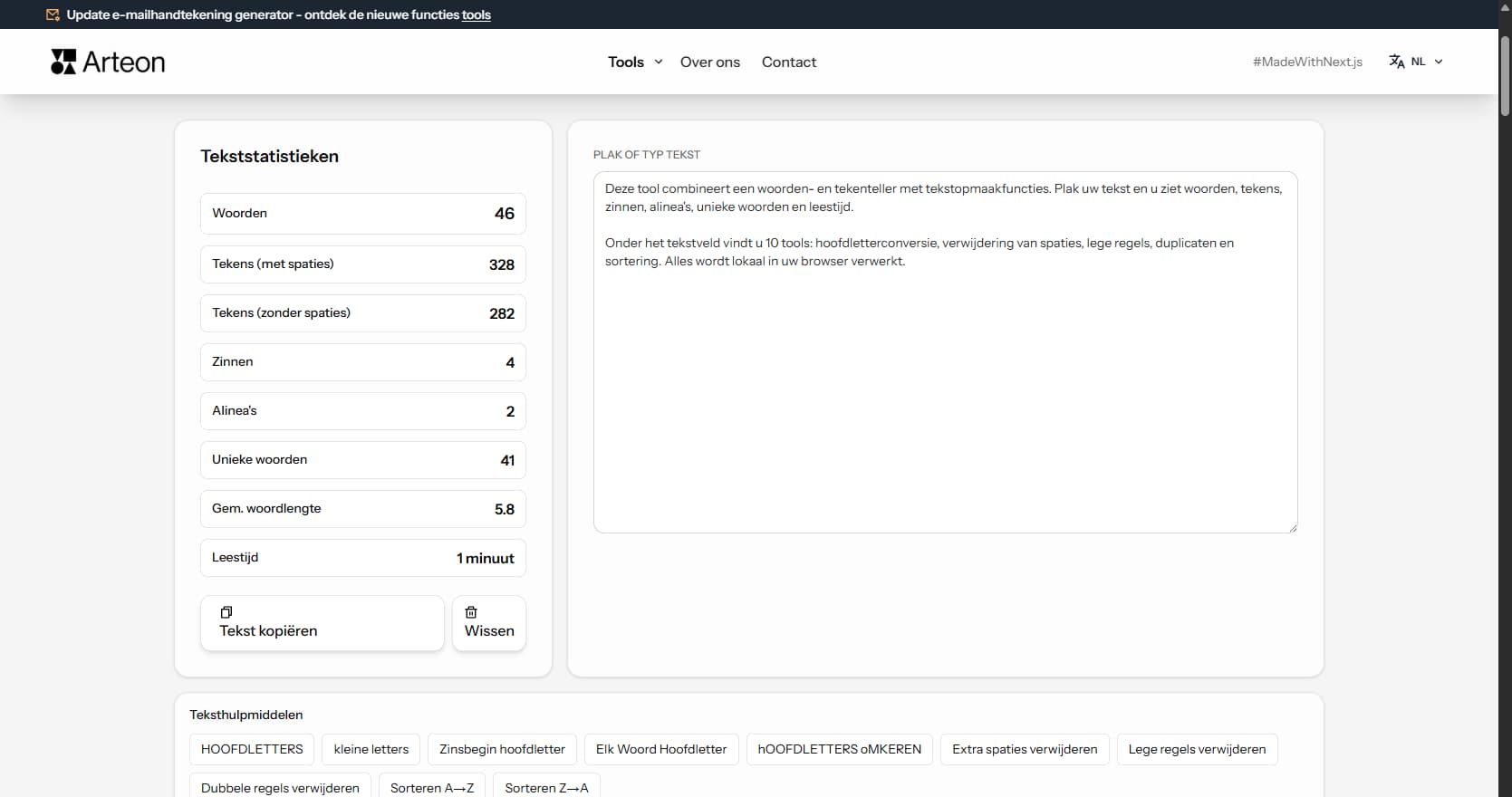Image resolution: width=1512 pixels, height=797 pixels.
Task: Apply the kleine letters conversion
Action: pyautogui.click(x=371, y=749)
